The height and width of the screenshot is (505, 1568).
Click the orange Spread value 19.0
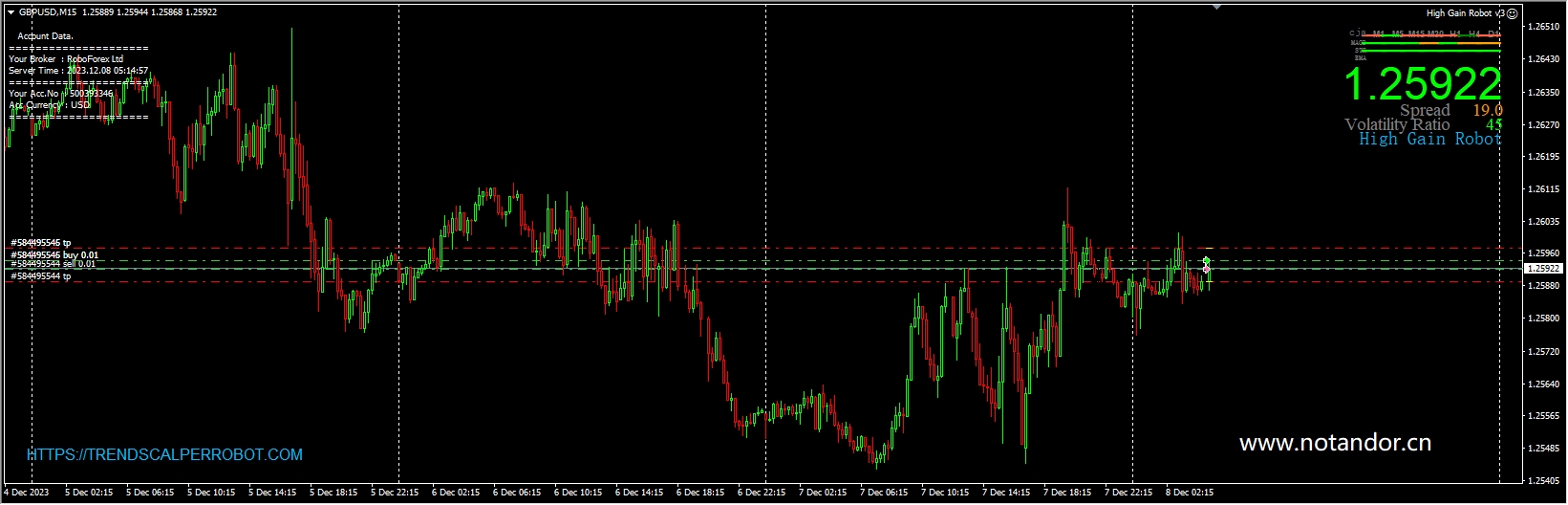coord(1487,110)
